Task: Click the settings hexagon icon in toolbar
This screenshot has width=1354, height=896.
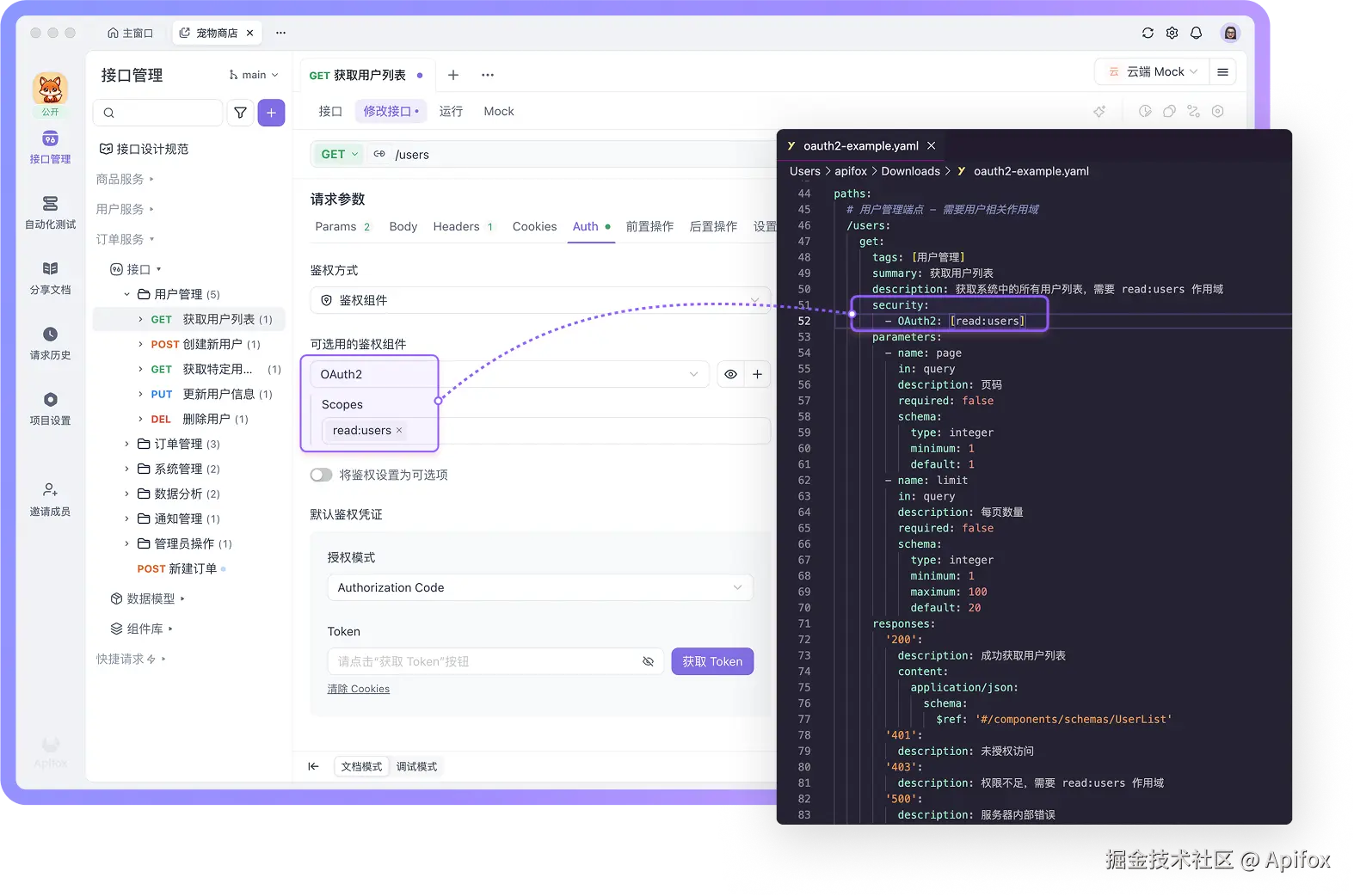Action: coord(1217,112)
